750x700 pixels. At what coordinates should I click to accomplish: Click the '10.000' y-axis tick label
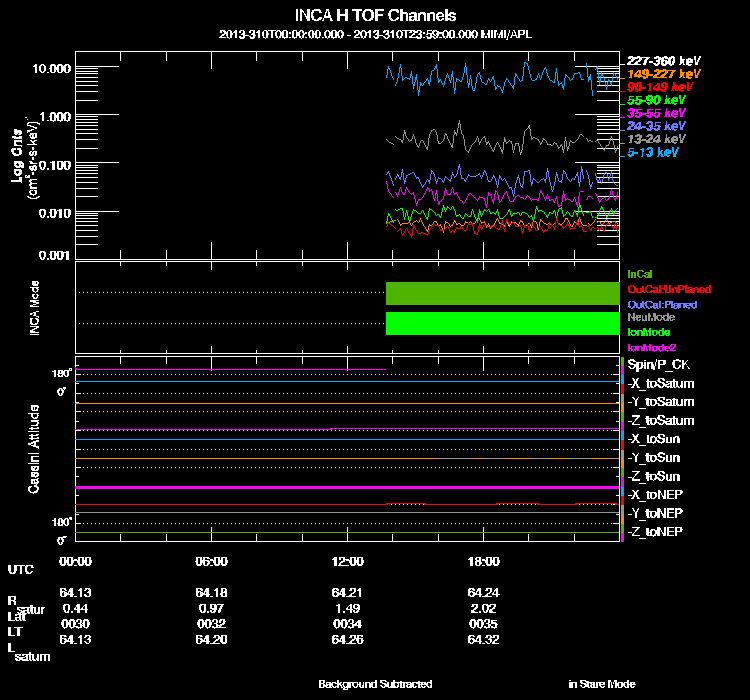click(x=52, y=69)
